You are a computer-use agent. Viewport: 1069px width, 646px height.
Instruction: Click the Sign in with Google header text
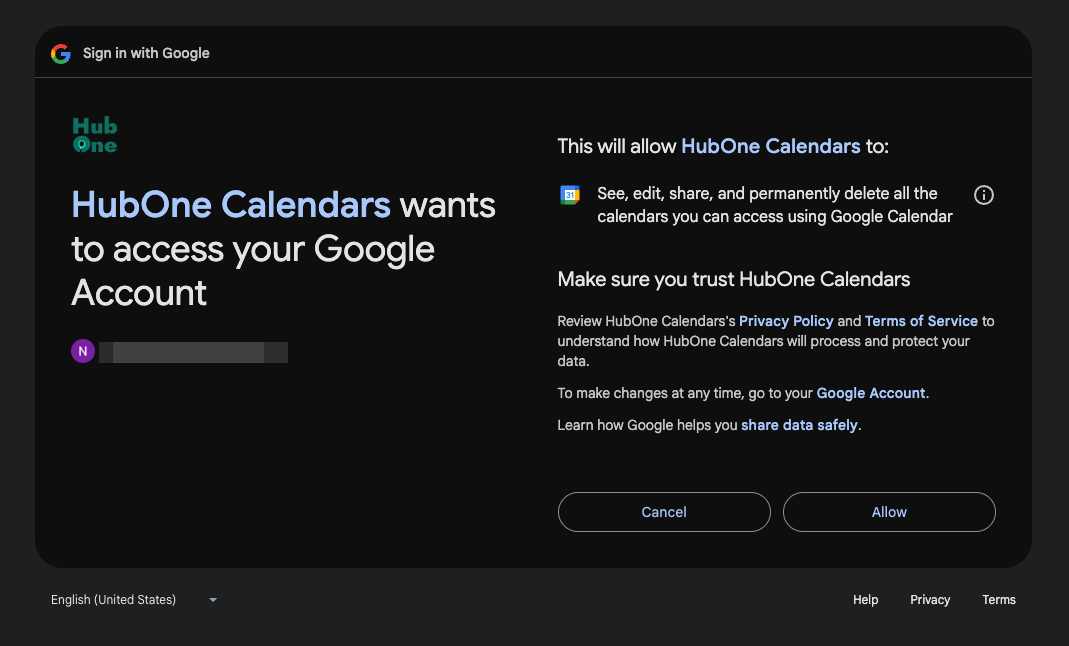(146, 53)
